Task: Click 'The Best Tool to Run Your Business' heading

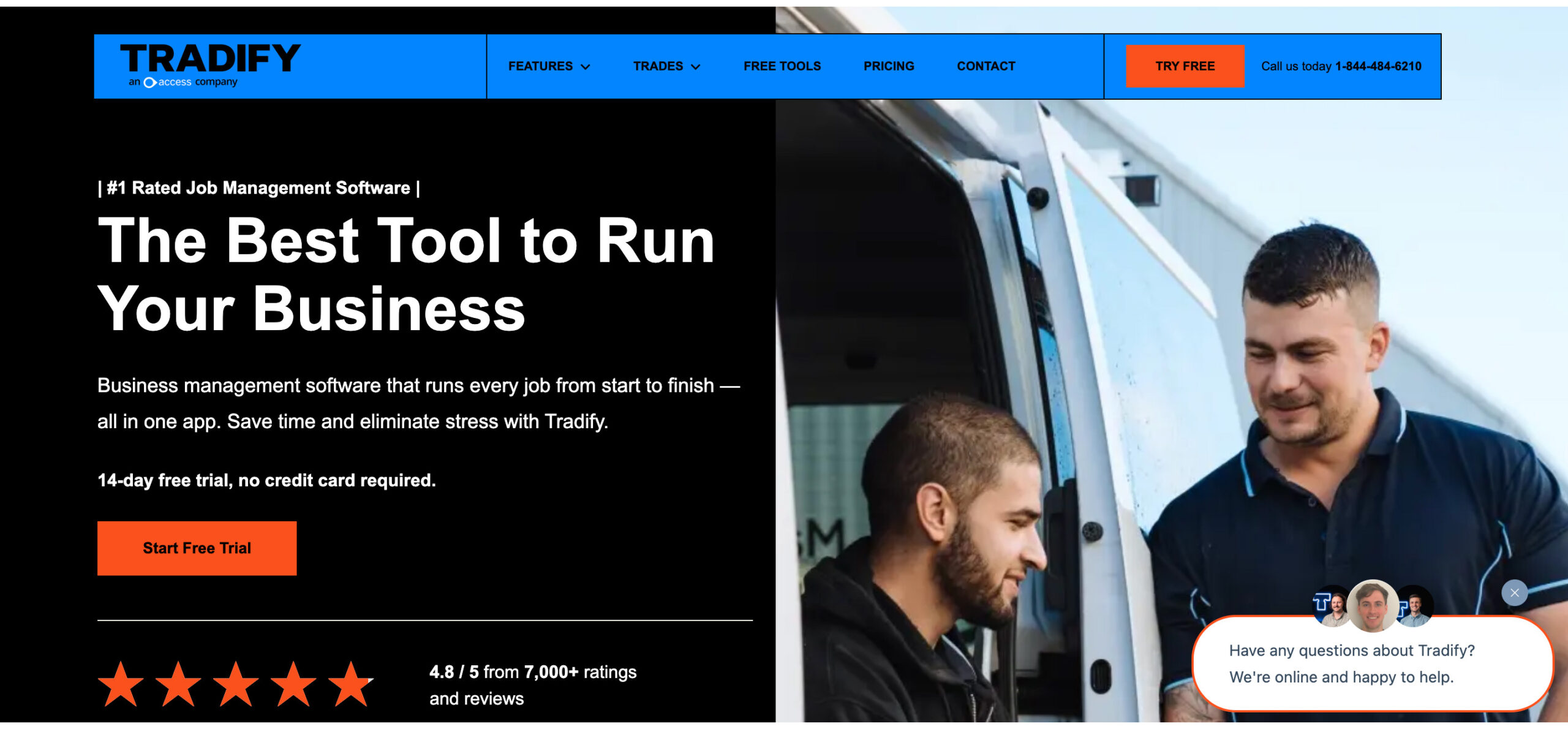Action: coord(406,274)
